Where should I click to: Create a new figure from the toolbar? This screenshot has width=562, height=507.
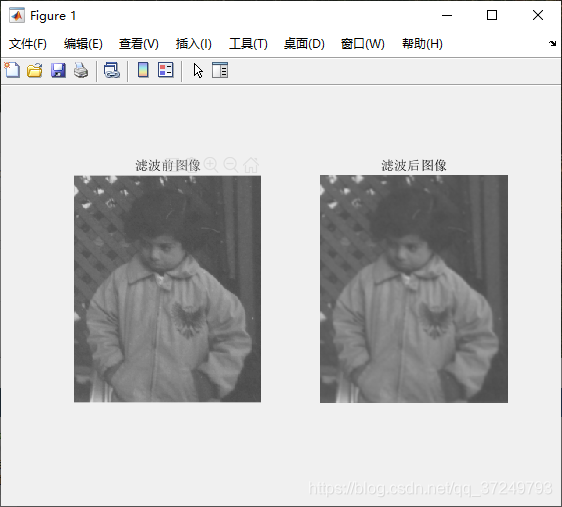tap(12, 70)
